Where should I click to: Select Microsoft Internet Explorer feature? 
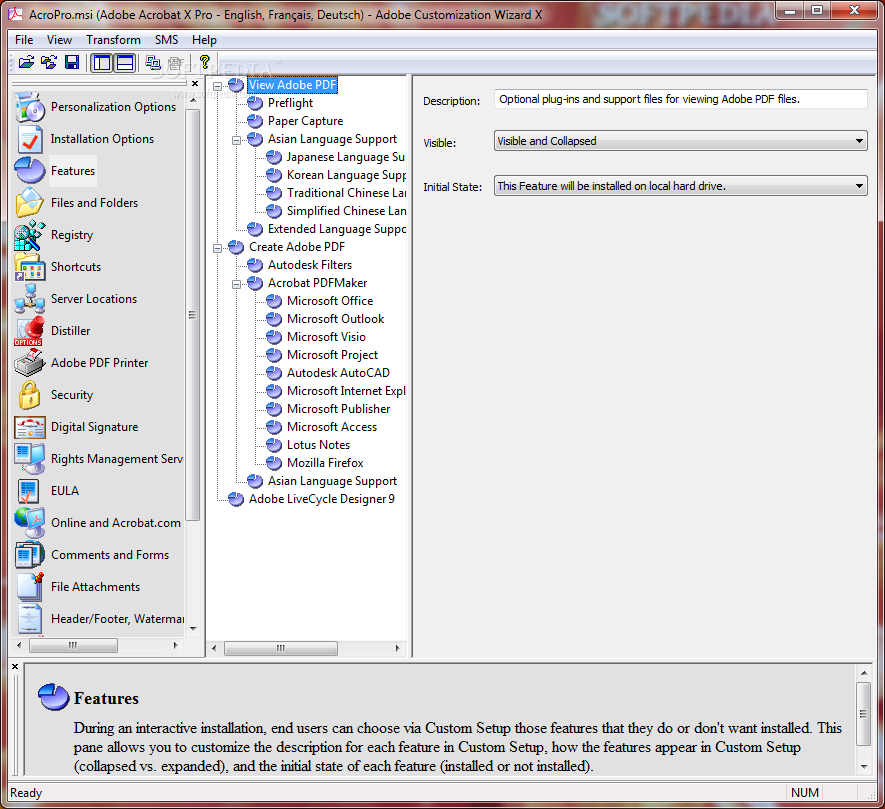click(x=346, y=391)
